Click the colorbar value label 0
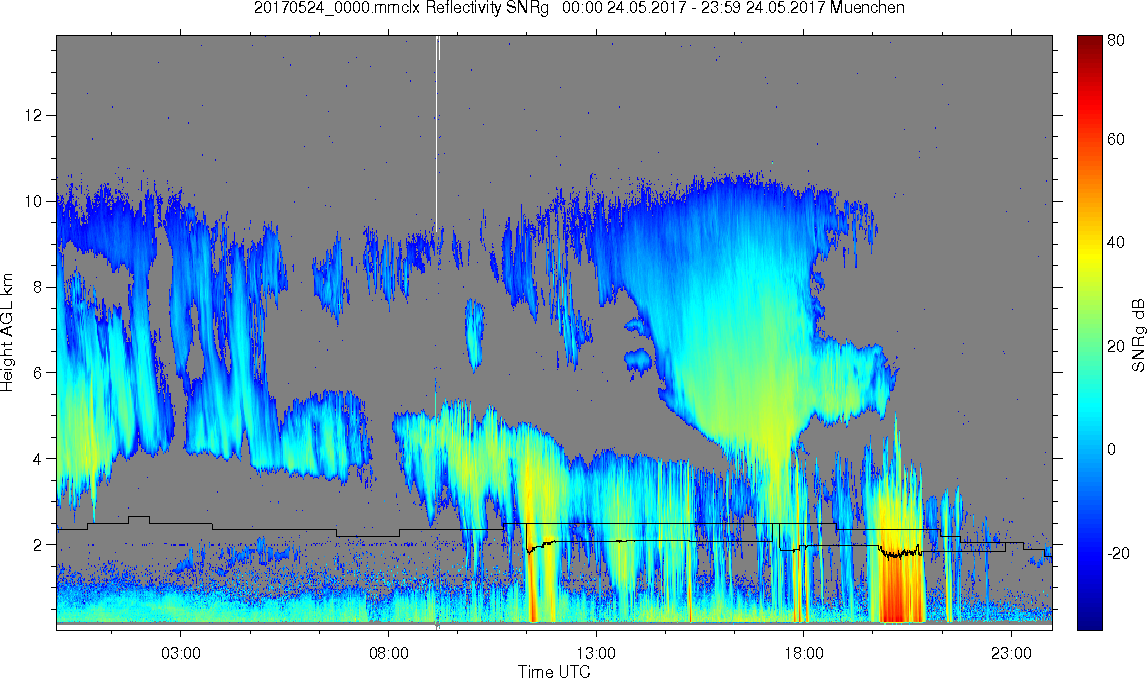1147x678 pixels. point(1112,449)
